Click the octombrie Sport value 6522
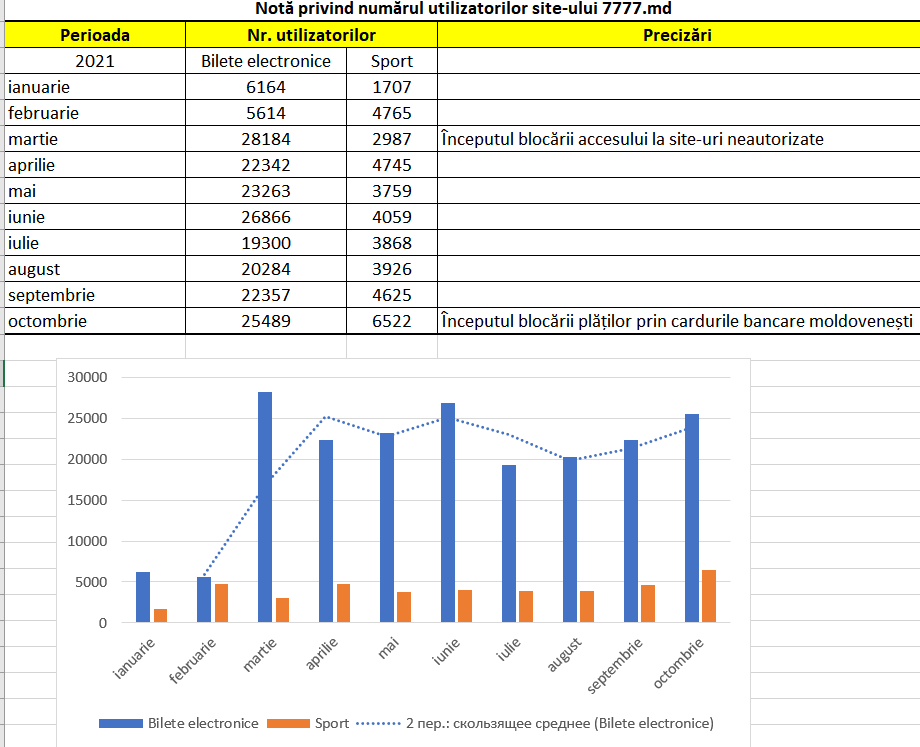The width and height of the screenshot is (920, 747). coord(392,321)
